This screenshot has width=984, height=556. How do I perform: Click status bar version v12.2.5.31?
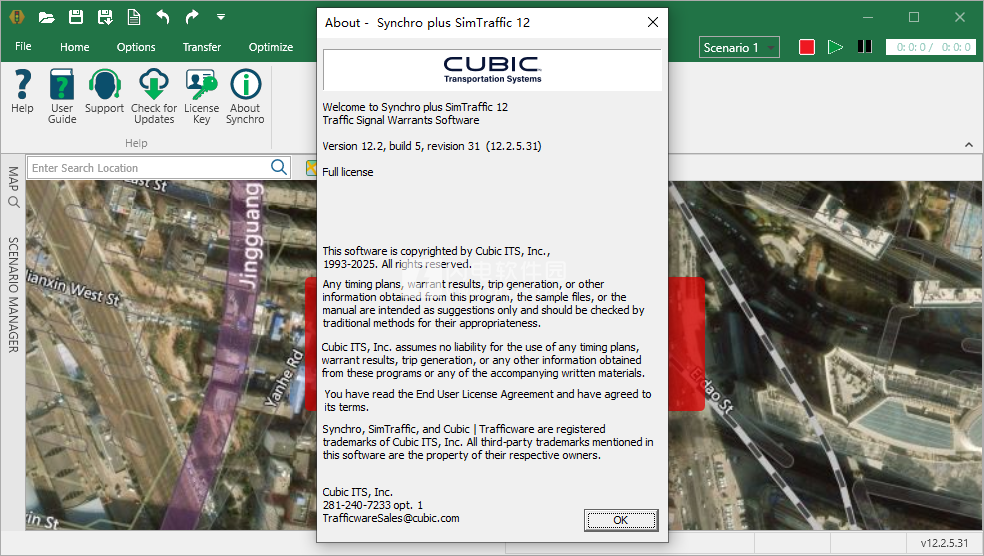click(x=944, y=543)
